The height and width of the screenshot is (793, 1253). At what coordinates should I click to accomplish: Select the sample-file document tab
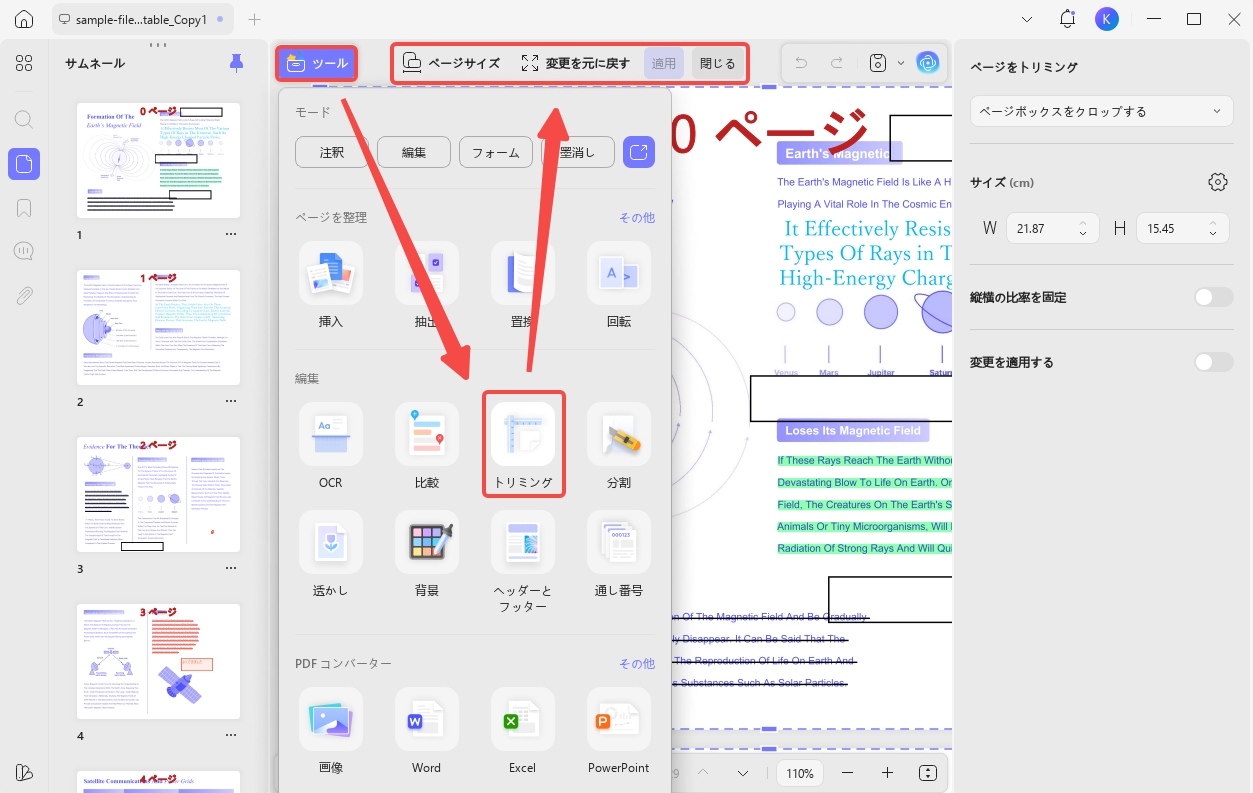tap(142, 19)
